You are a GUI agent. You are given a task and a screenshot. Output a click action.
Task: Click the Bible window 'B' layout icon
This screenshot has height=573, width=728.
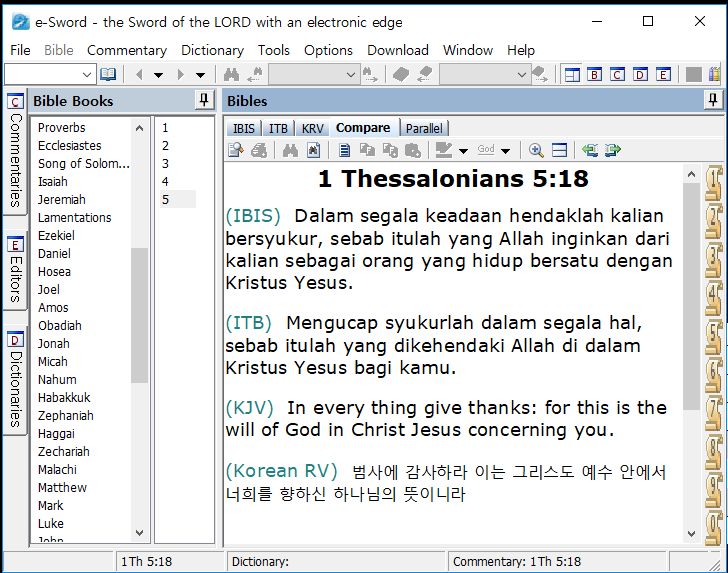pyautogui.click(x=595, y=74)
